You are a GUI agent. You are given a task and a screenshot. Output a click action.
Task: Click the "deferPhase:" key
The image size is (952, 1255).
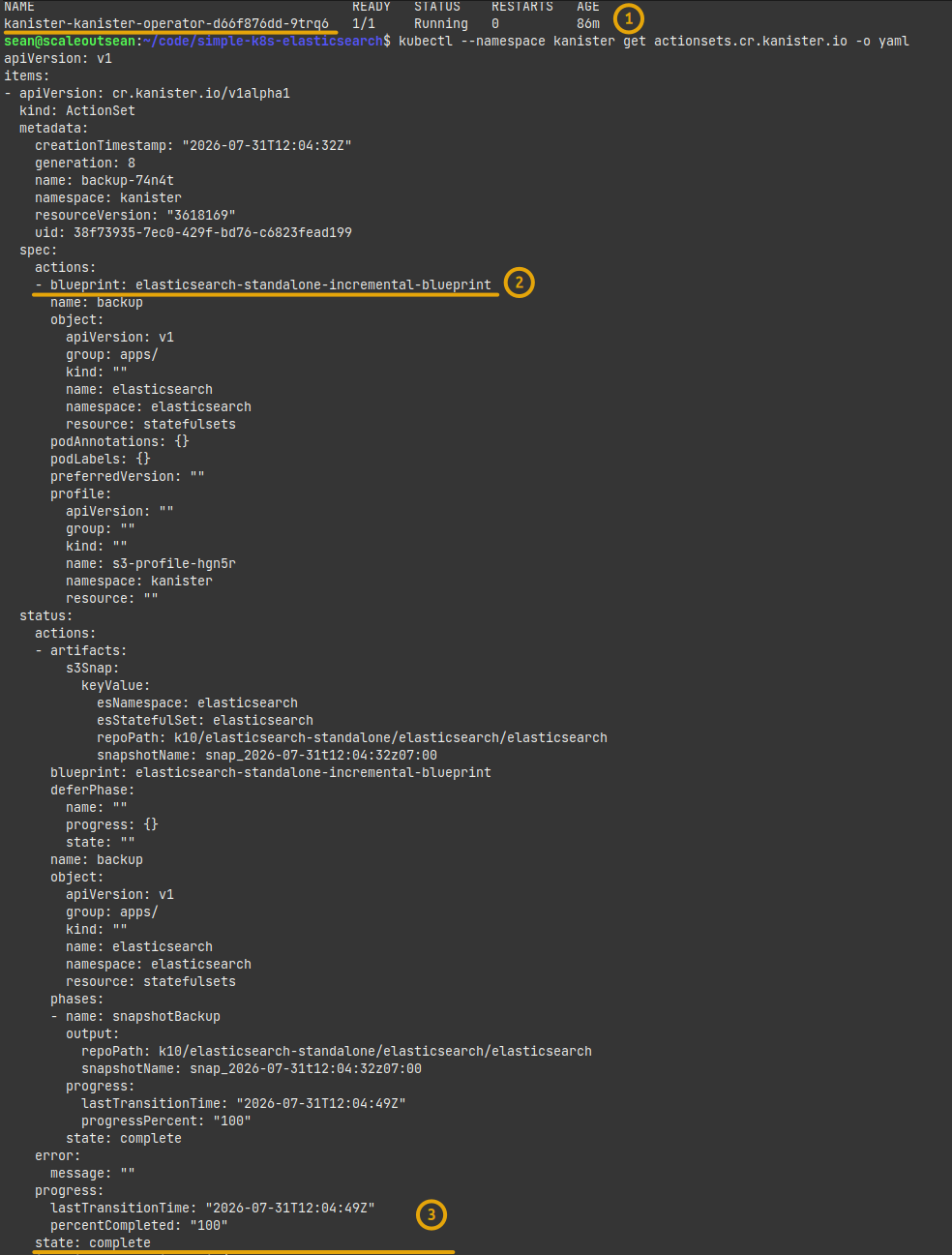[x=93, y=790]
